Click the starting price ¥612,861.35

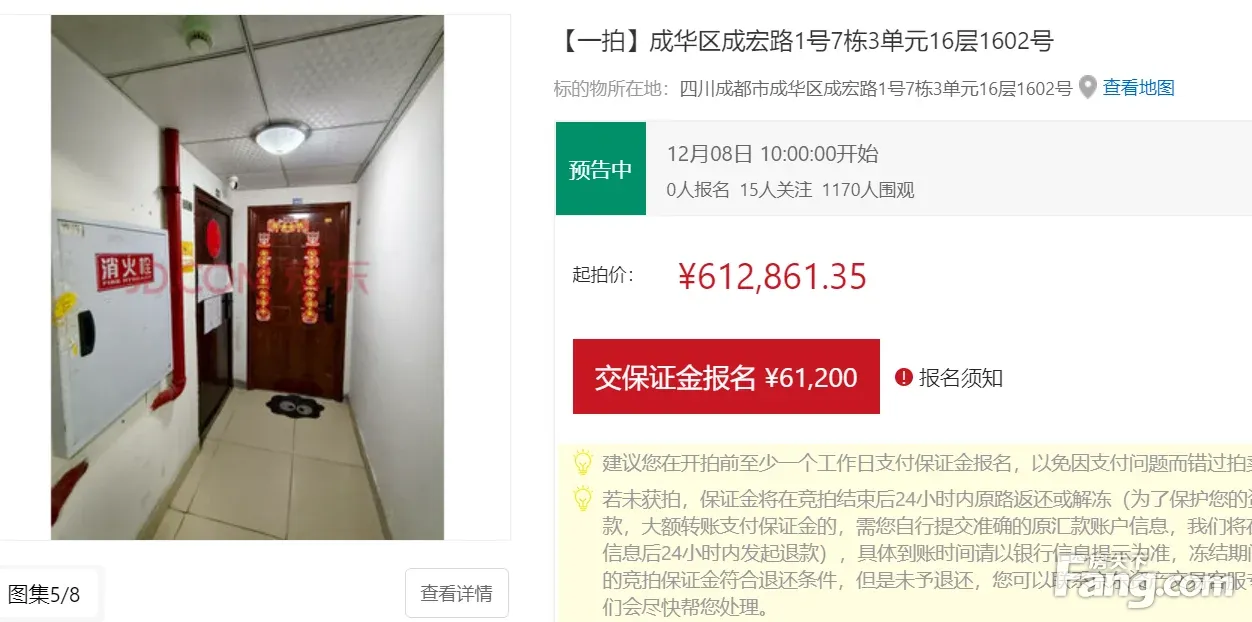(772, 277)
